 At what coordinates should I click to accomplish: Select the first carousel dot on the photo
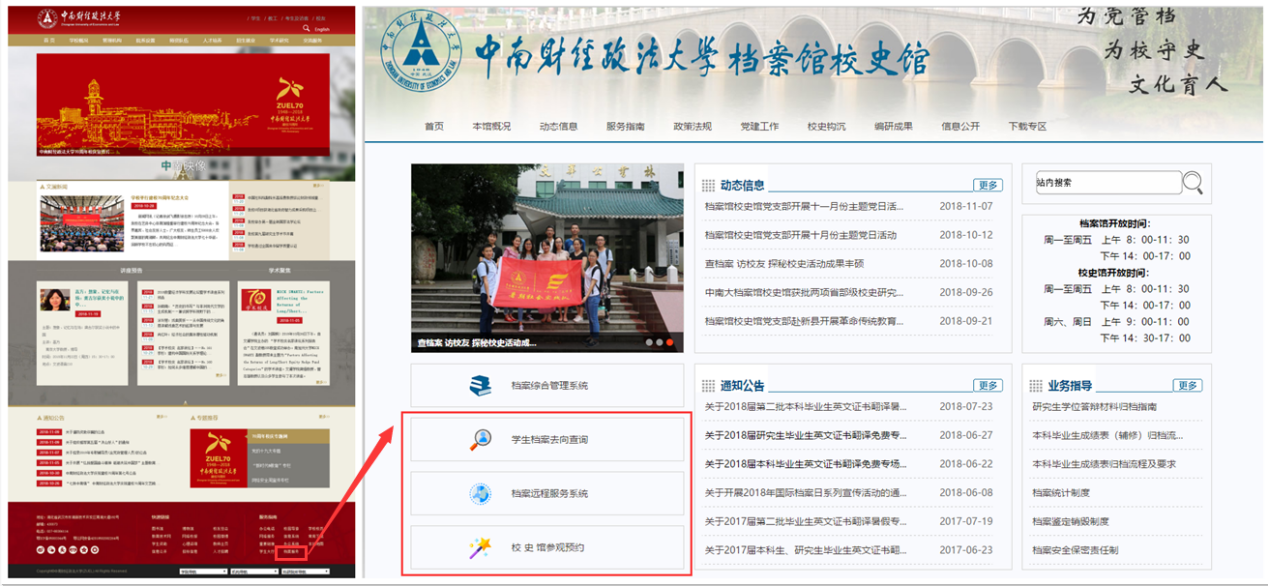649,342
